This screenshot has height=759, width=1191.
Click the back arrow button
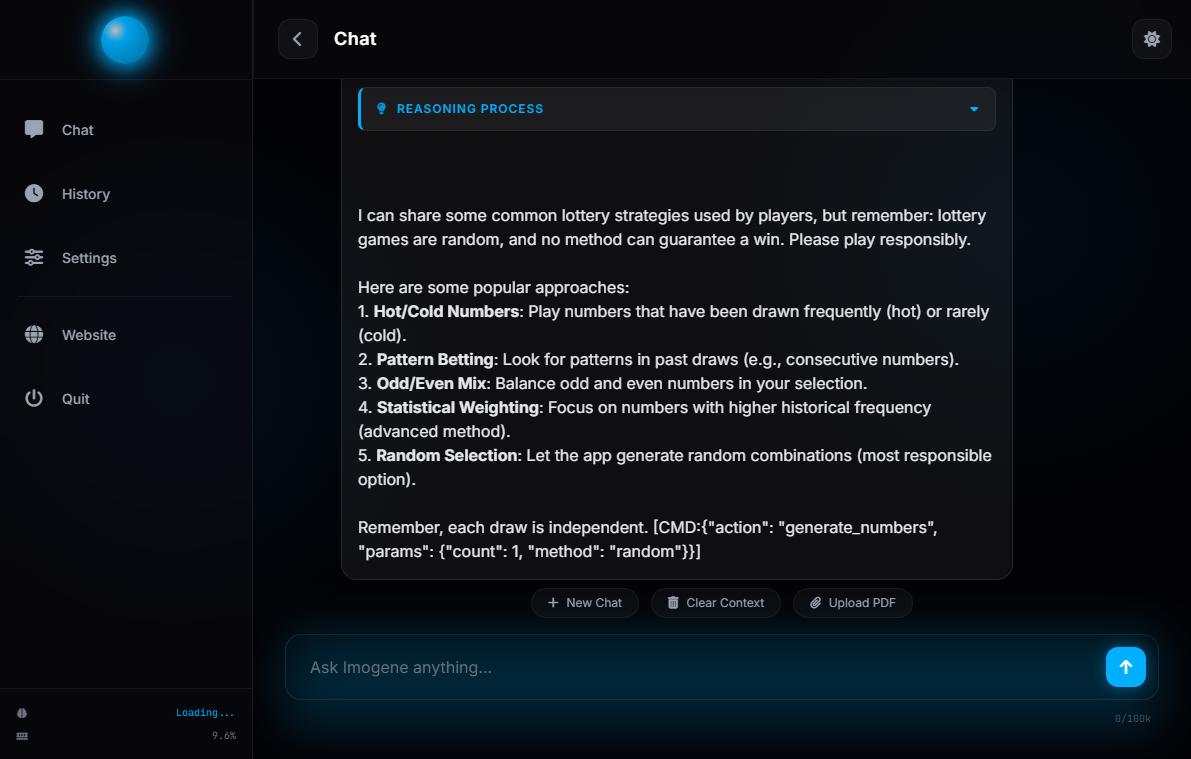pyautogui.click(x=298, y=39)
